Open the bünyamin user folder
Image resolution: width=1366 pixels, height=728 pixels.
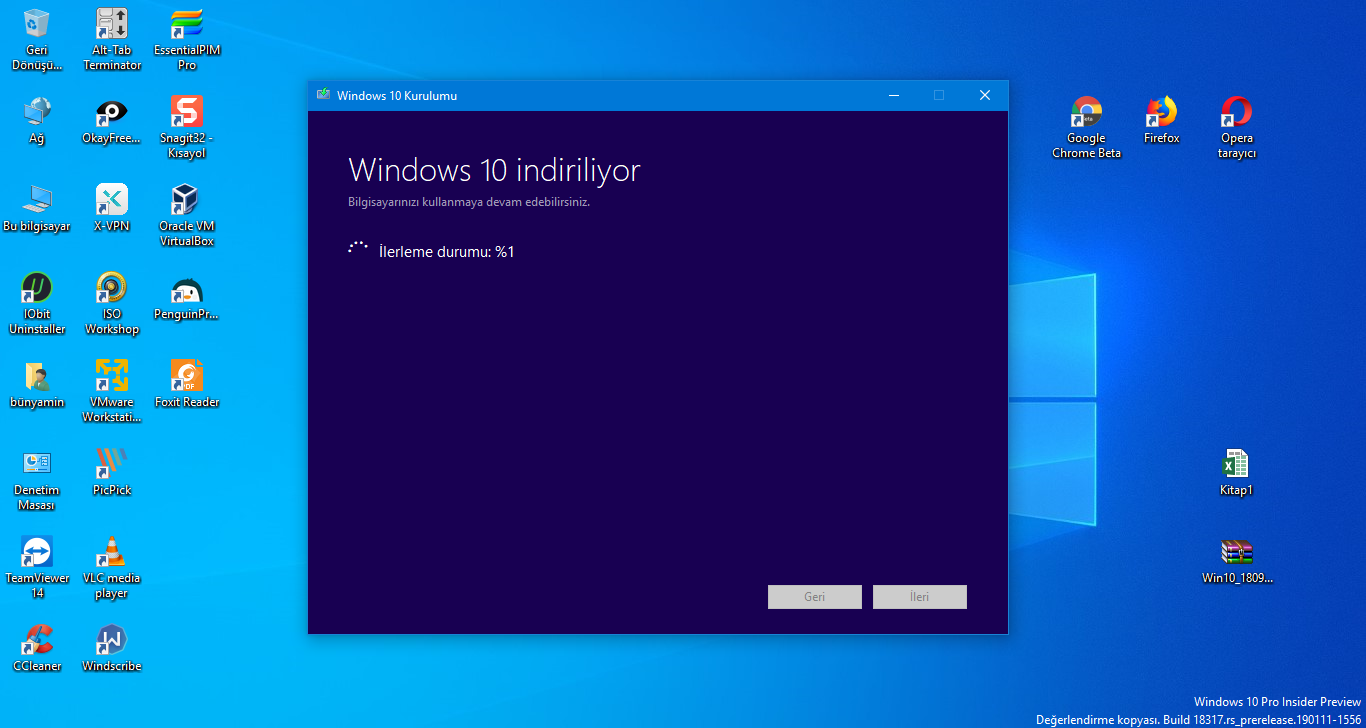point(37,384)
